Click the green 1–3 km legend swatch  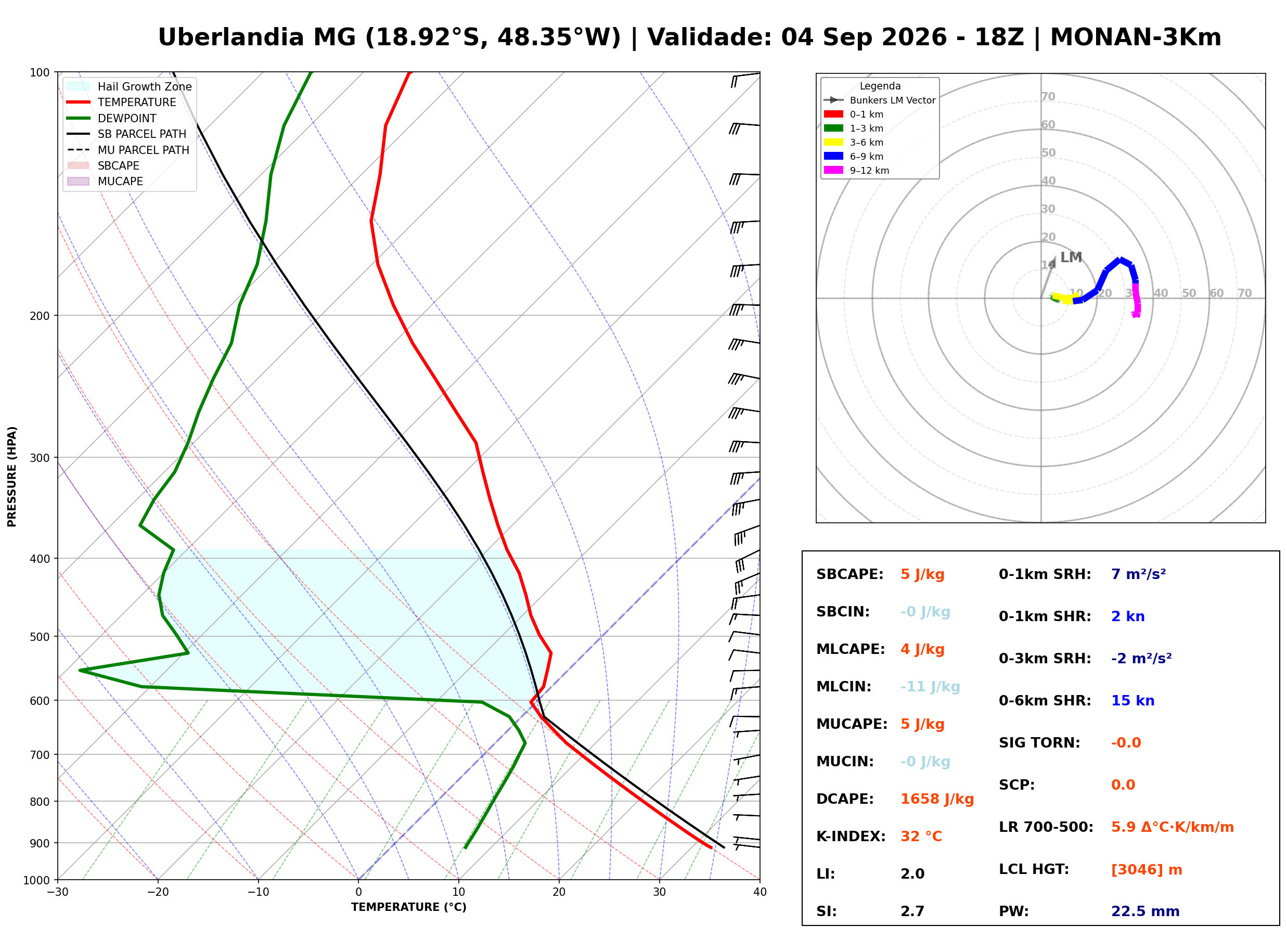(x=833, y=128)
